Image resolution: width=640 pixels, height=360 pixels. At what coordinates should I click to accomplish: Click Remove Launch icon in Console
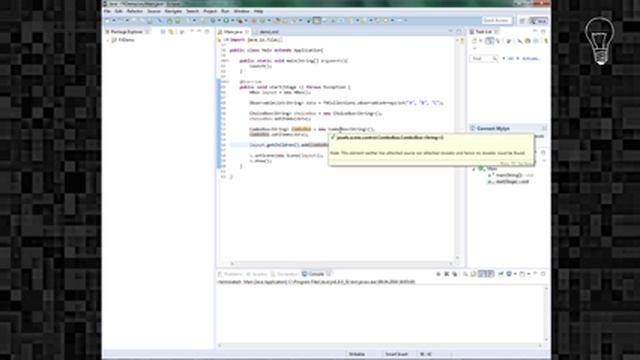447,274
